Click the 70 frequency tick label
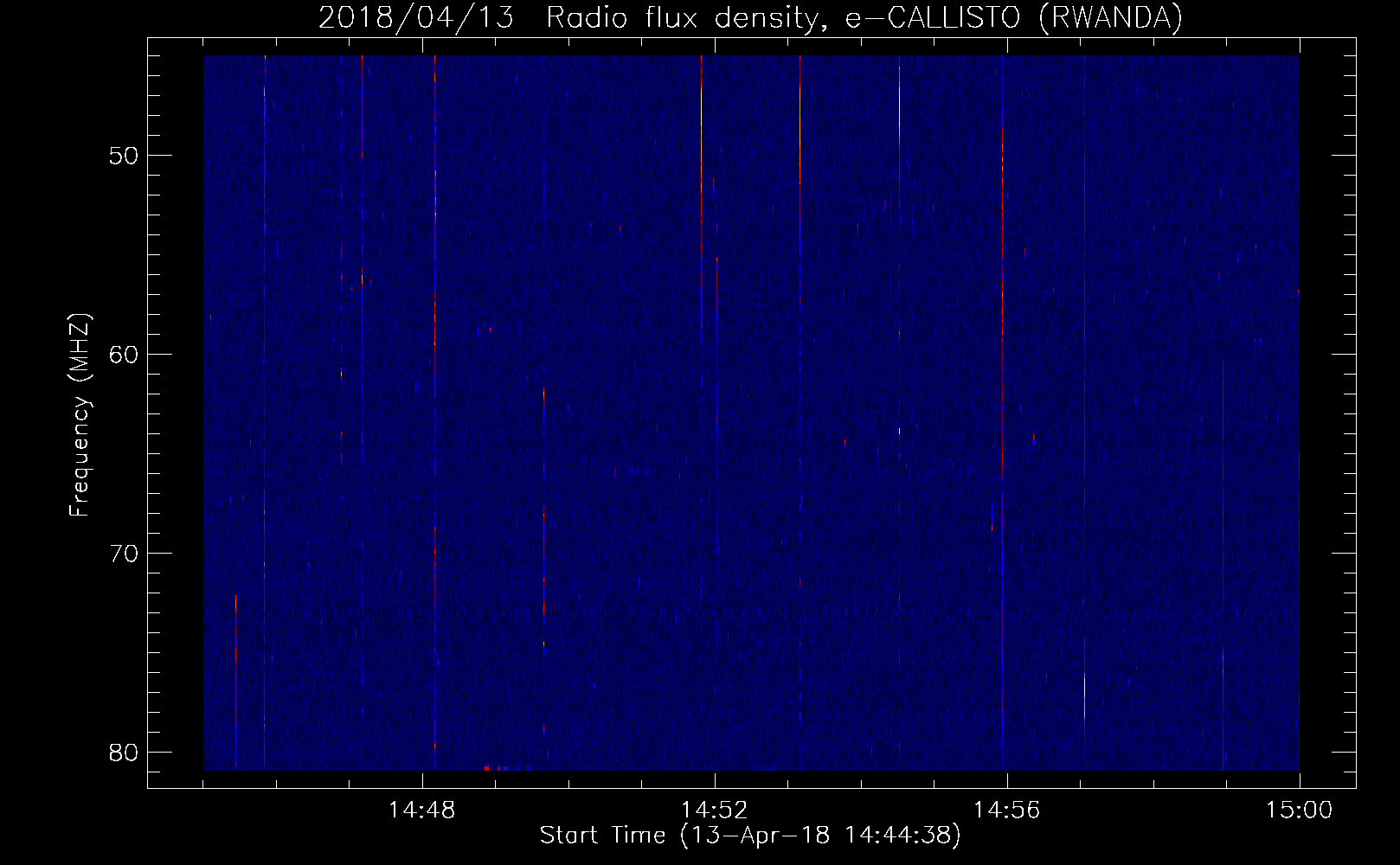The height and width of the screenshot is (865, 1400). 125,554
